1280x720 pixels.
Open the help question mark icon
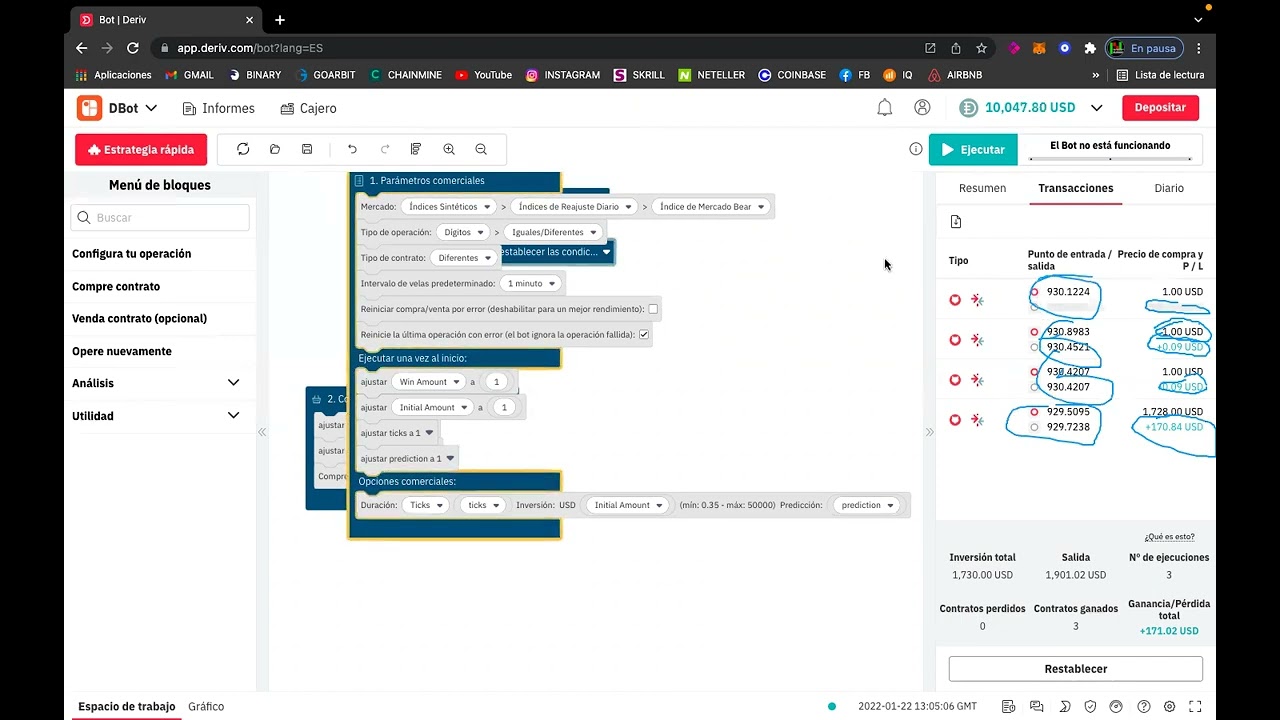click(1144, 707)
